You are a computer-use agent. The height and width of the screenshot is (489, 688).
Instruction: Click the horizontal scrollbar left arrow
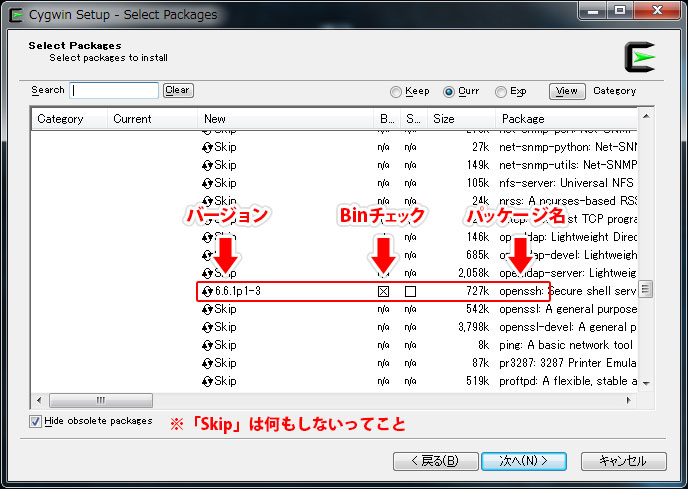[x=39, y=400]
